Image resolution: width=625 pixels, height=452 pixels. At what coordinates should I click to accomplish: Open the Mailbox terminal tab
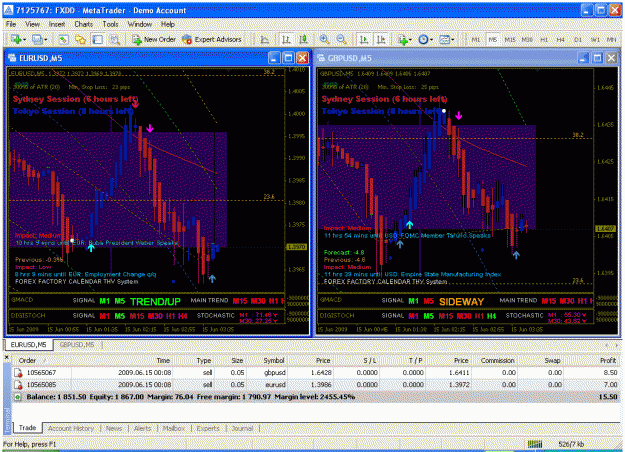click(174, 428)
